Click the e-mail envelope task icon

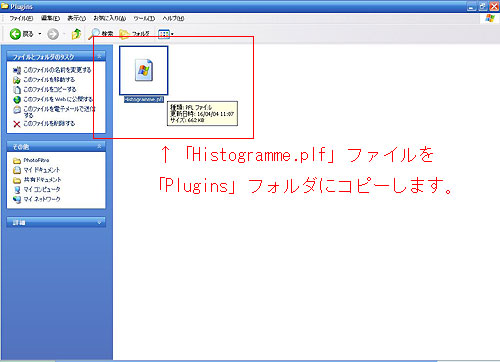click(x=17, y=110)
